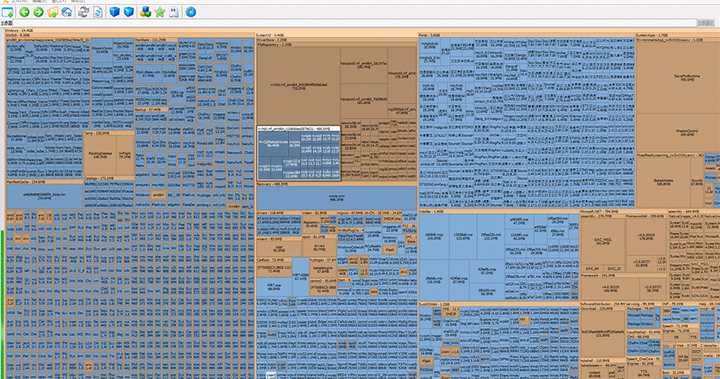The image size is (720, 379).
Task: Start a new master scan with the gray refresh arrows
Action: (x=84, y=12)
